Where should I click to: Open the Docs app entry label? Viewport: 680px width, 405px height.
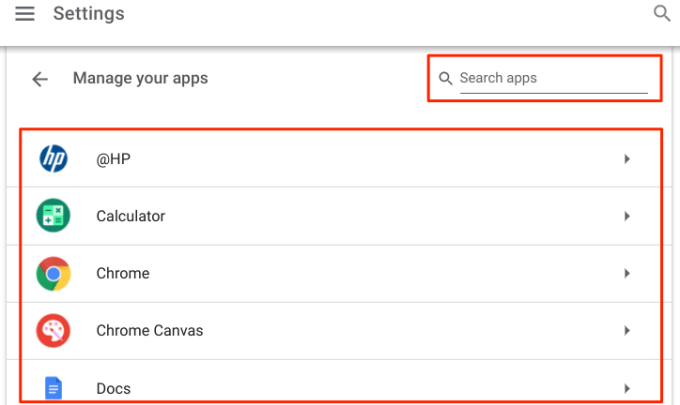click(113, 388)
